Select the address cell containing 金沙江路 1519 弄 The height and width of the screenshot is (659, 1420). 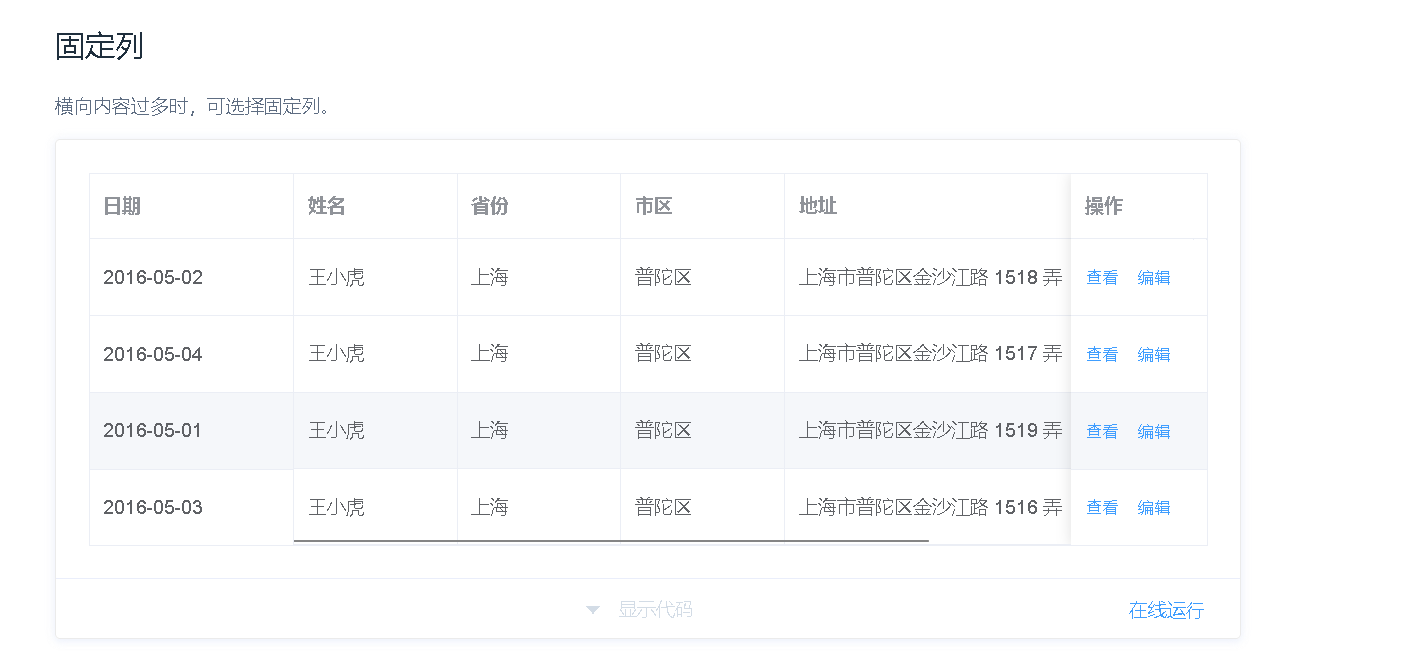tap(930, 431)
